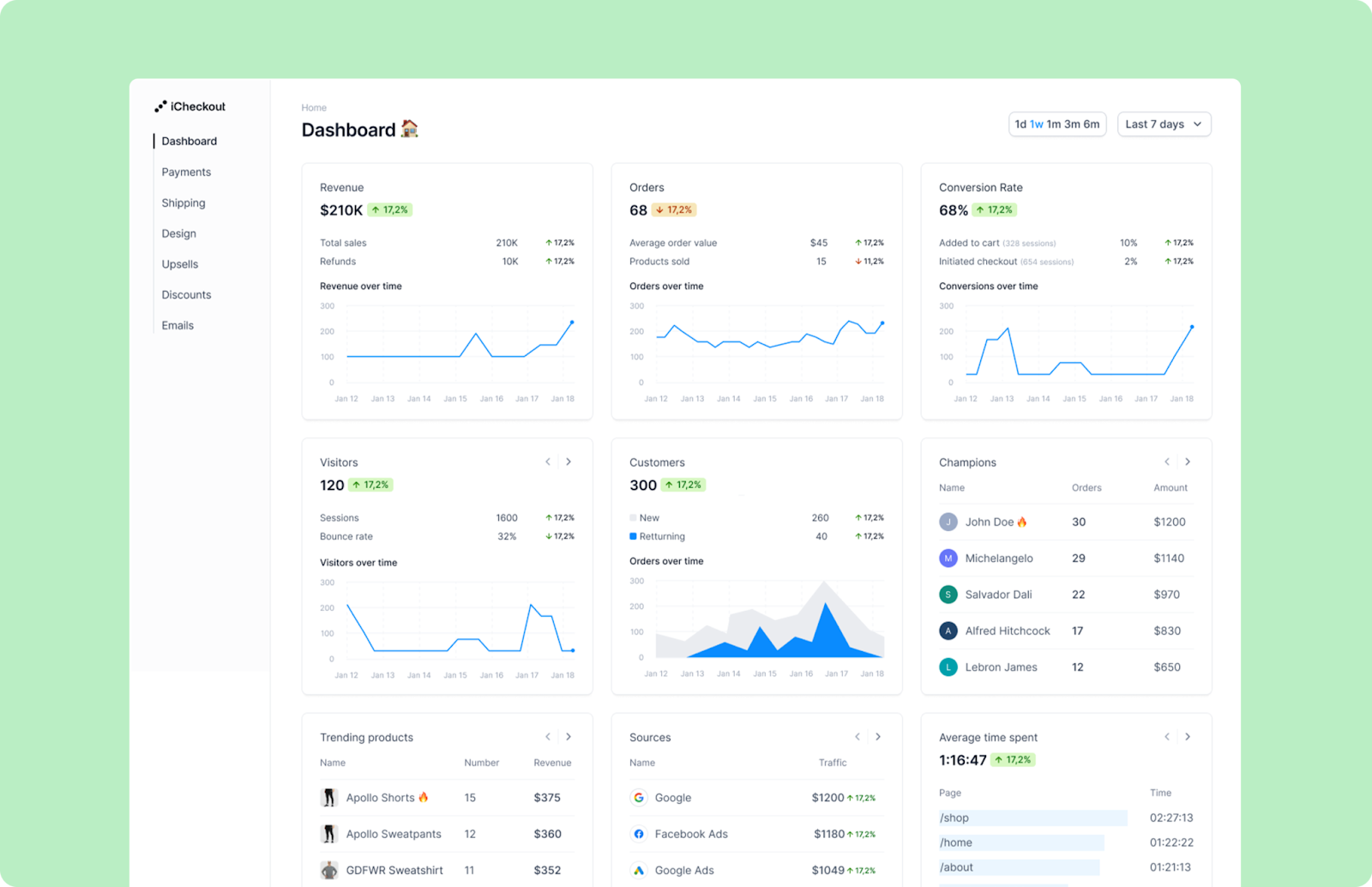Viewport: 1372px width, 887px height.
Task: Click the Apollo Shorts product thumbnail
Action: (x=329, y=798)
